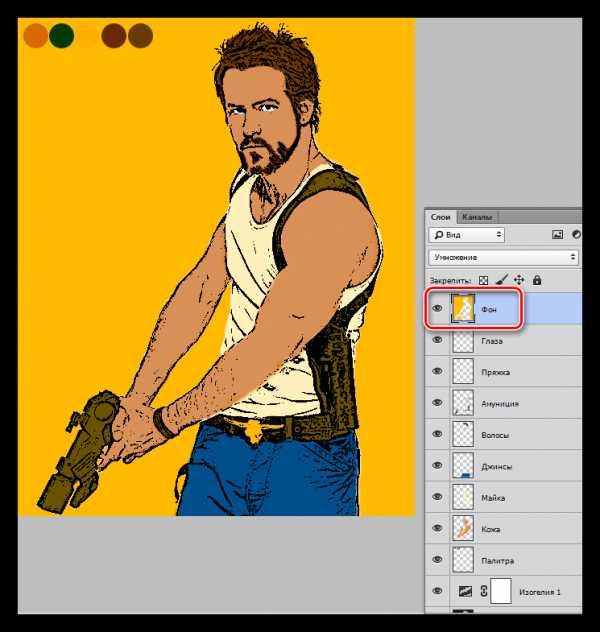Click the adjustment layer filter icon
This screenshot has height=632, width=600.
576,234
